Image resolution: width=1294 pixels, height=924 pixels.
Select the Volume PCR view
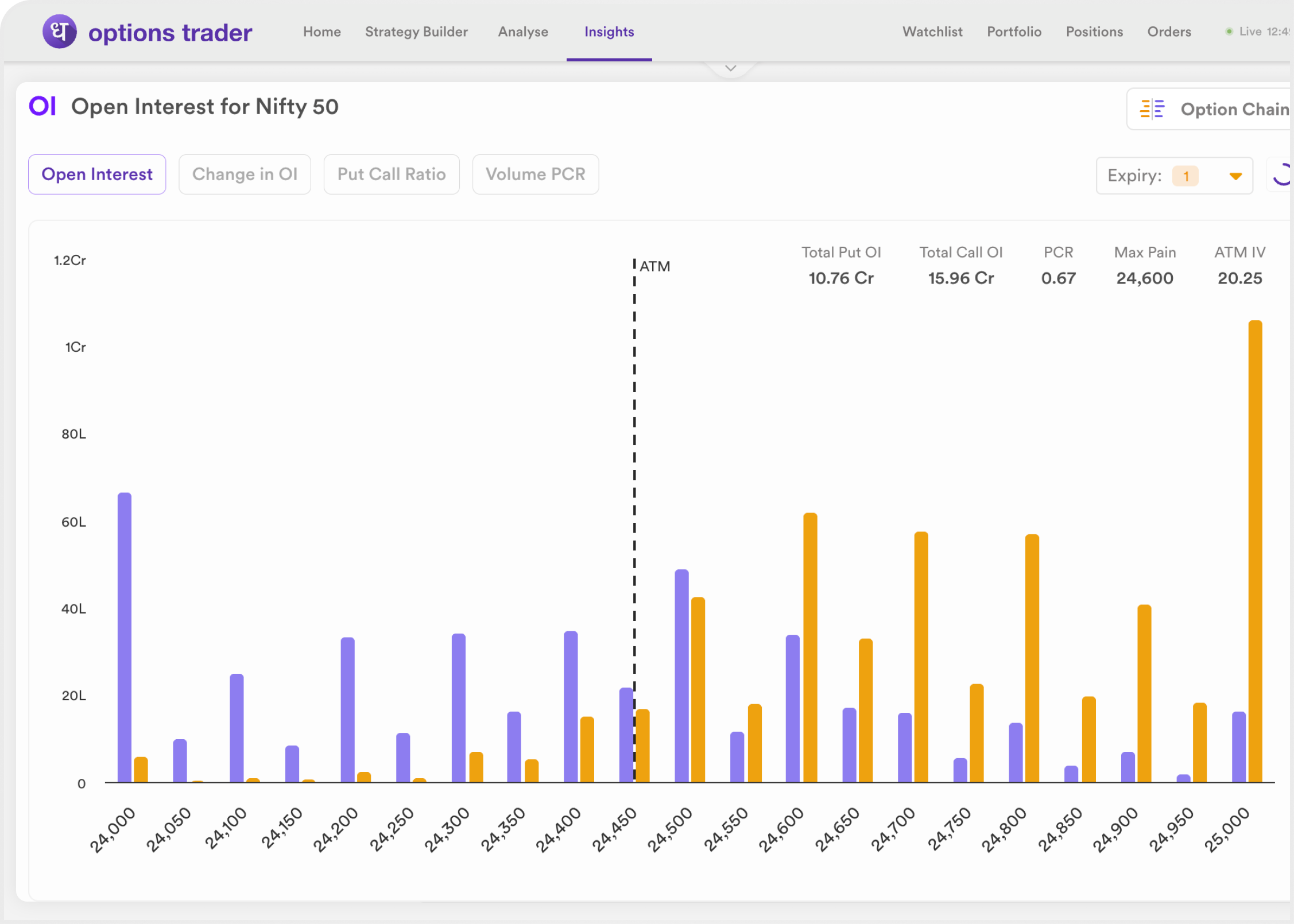coord(535,174)
